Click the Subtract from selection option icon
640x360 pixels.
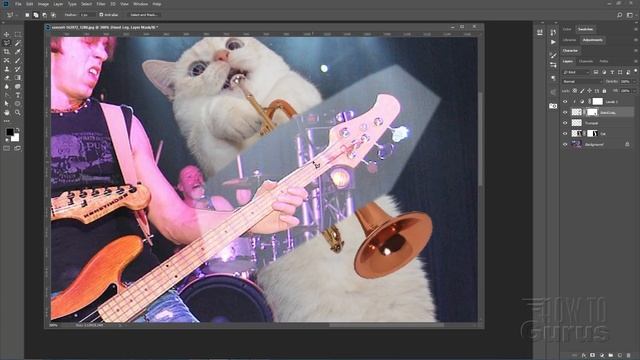tap(44, 15)
